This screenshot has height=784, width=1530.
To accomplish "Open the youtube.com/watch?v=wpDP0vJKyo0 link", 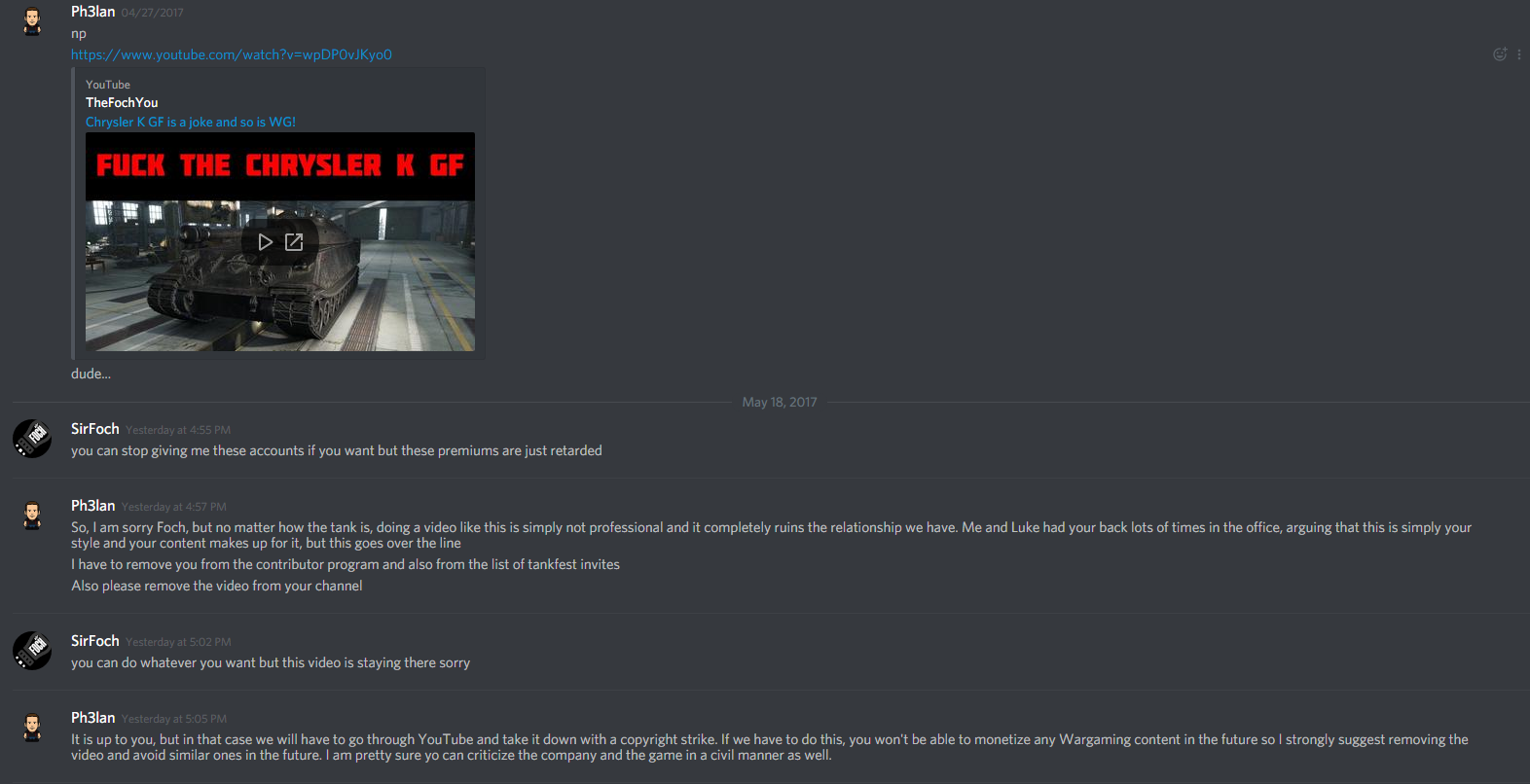I will click(x=232, y=54).
